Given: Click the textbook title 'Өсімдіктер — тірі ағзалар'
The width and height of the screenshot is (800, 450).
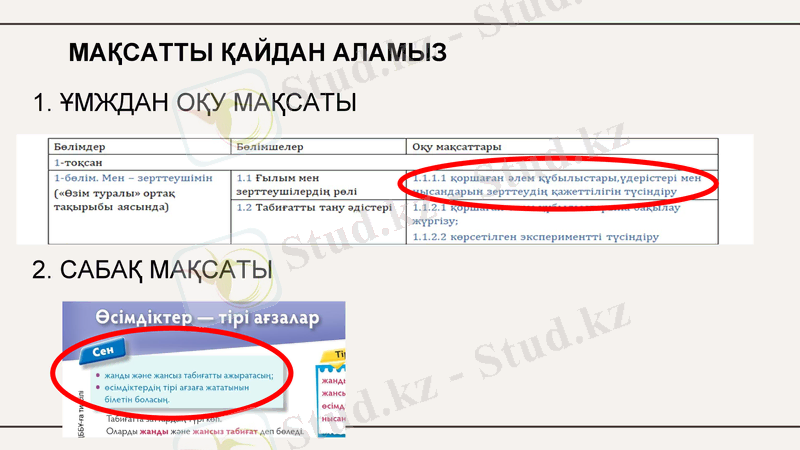Looking at the screenshot, I should (207, 318).
